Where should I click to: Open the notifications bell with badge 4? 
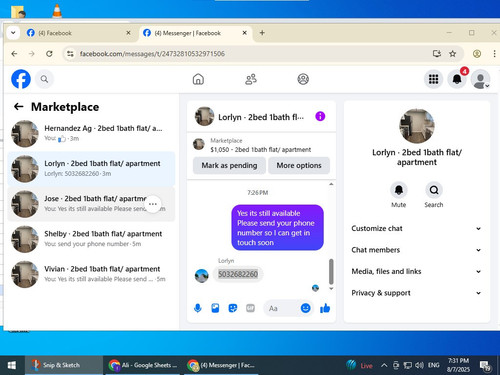[457, 79]
